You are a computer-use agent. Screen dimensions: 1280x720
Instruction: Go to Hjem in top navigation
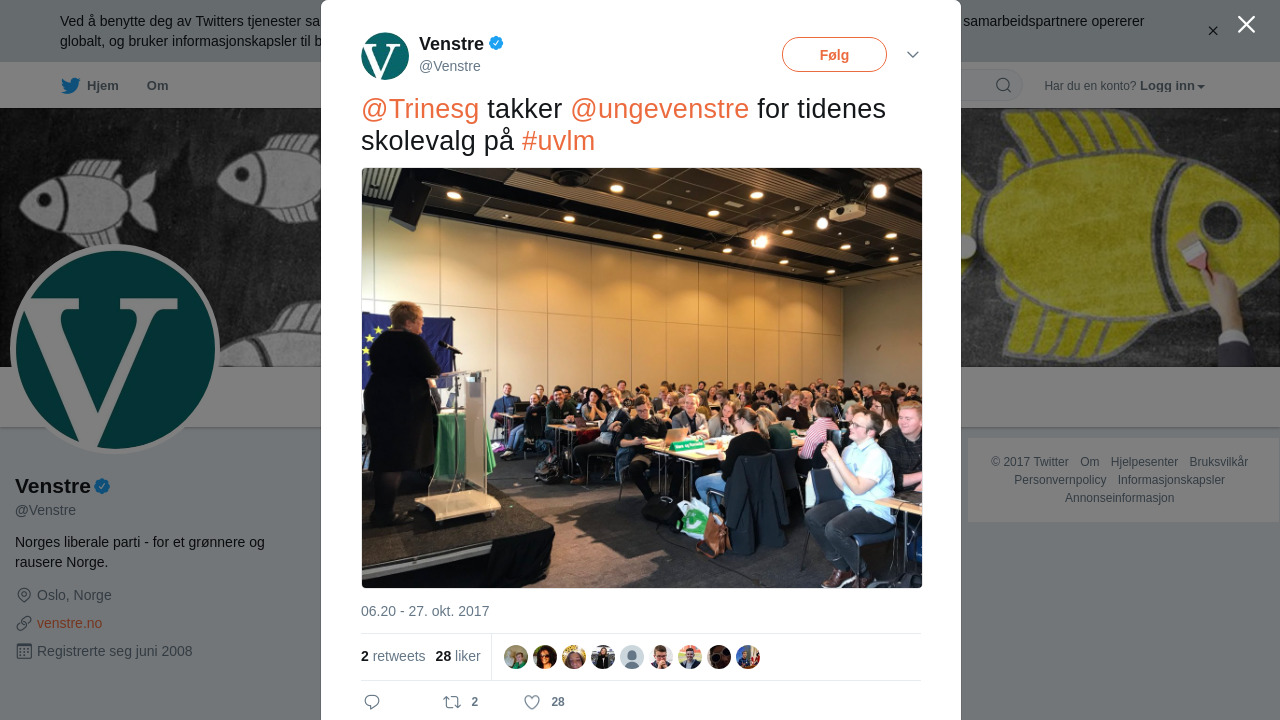click(102, 86)
